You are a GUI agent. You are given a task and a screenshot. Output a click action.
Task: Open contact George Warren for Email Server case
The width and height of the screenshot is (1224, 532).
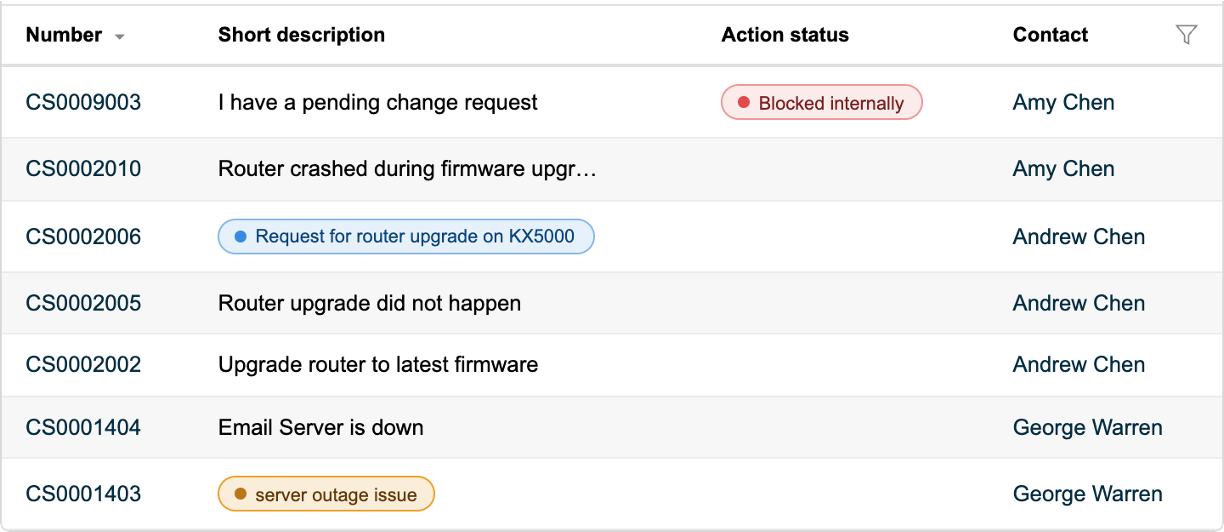1087,428
